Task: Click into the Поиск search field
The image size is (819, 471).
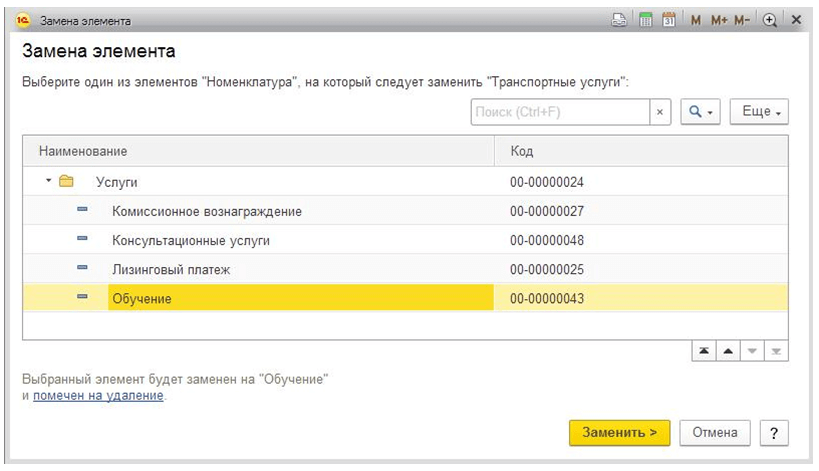Action: click(x=560, y=112)
